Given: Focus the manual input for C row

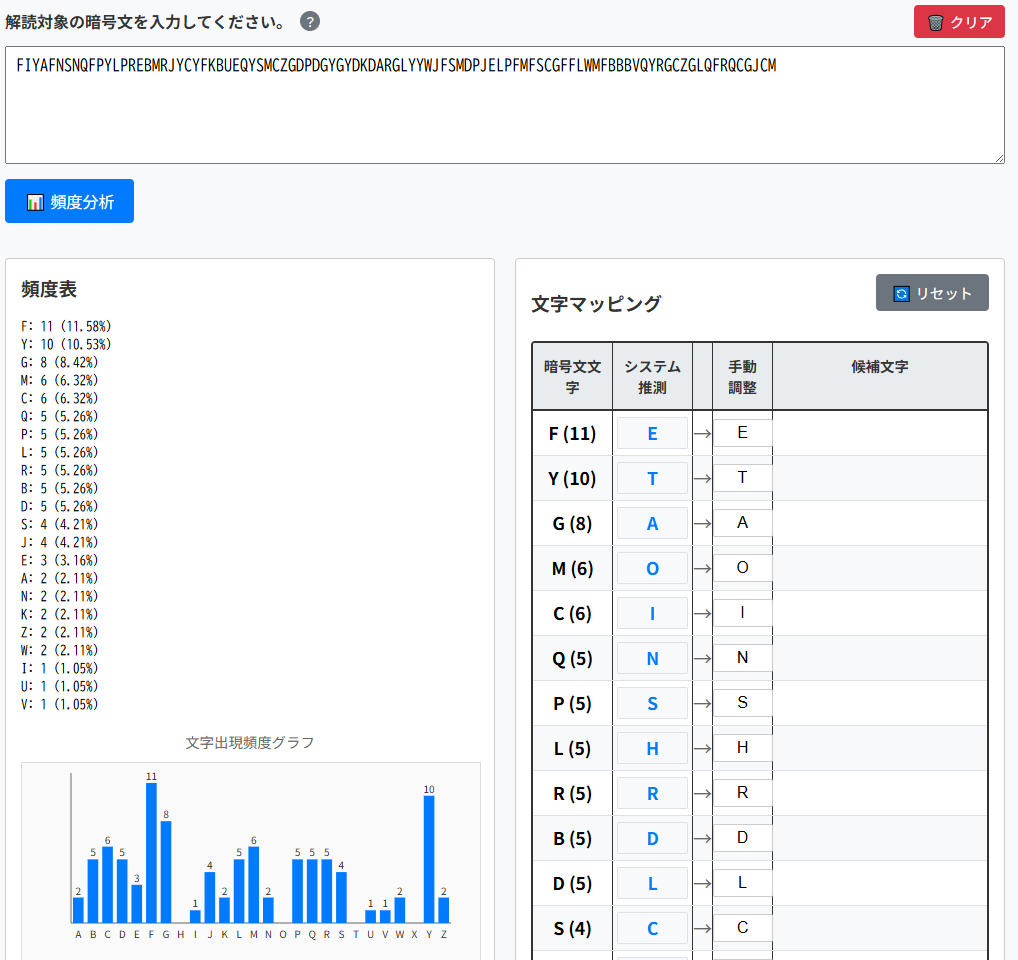Looking at the screenshot, I should tap(742, 613).
